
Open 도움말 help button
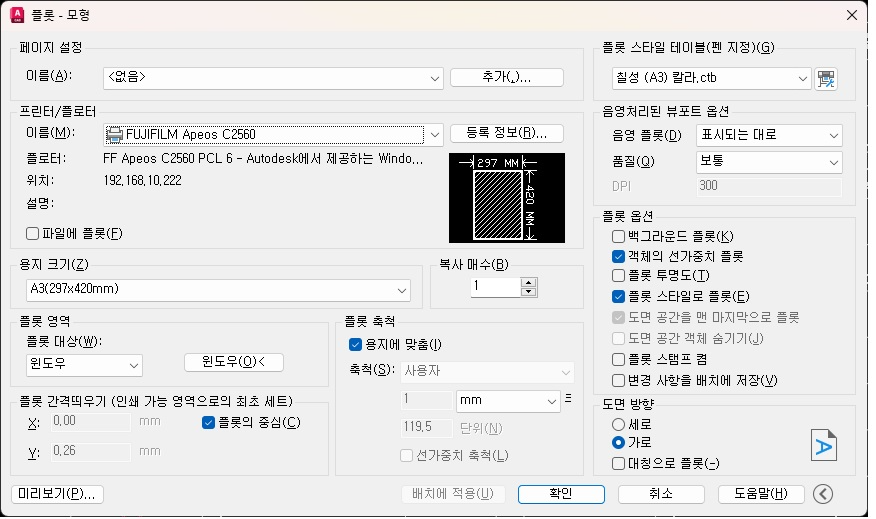point(761,494)
